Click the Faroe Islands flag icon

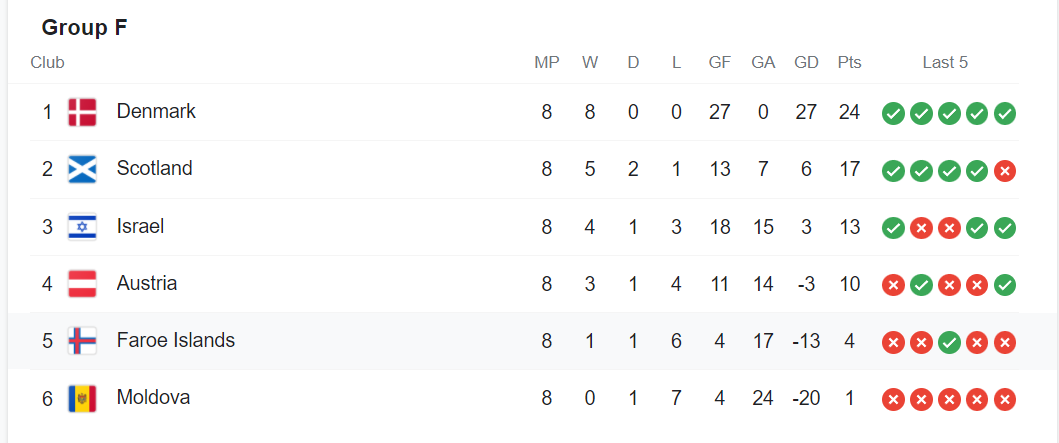pos(82,341)
